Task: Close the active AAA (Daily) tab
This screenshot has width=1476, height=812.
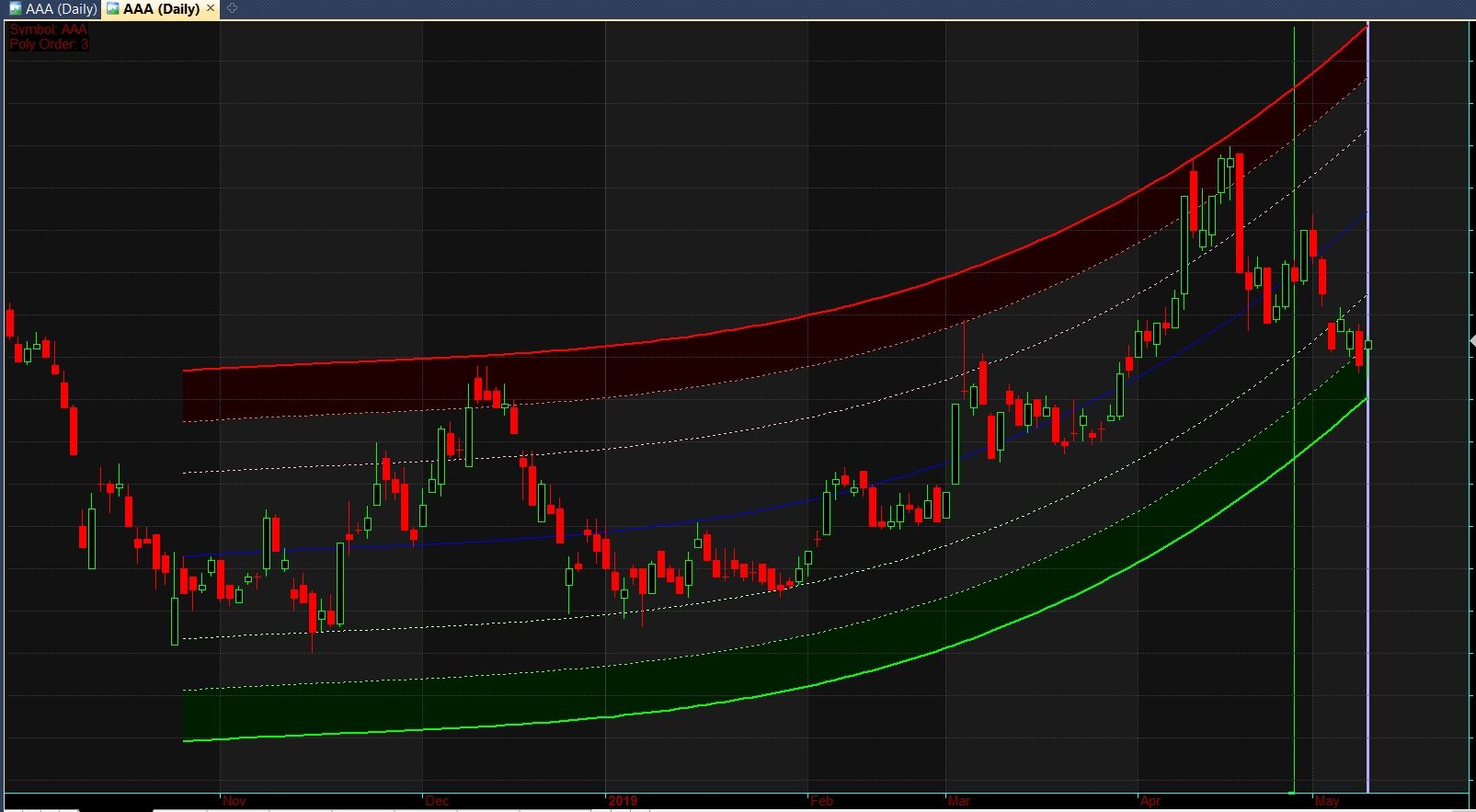Action: coord(211,8)
